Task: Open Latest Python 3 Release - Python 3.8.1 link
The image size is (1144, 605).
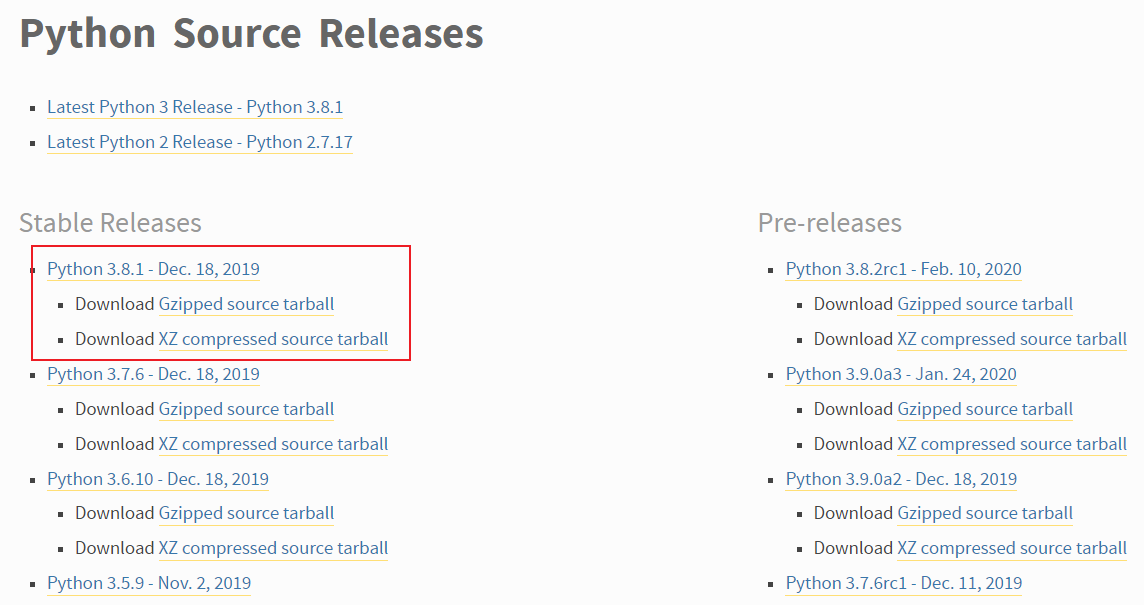Action: click(195, 107)
